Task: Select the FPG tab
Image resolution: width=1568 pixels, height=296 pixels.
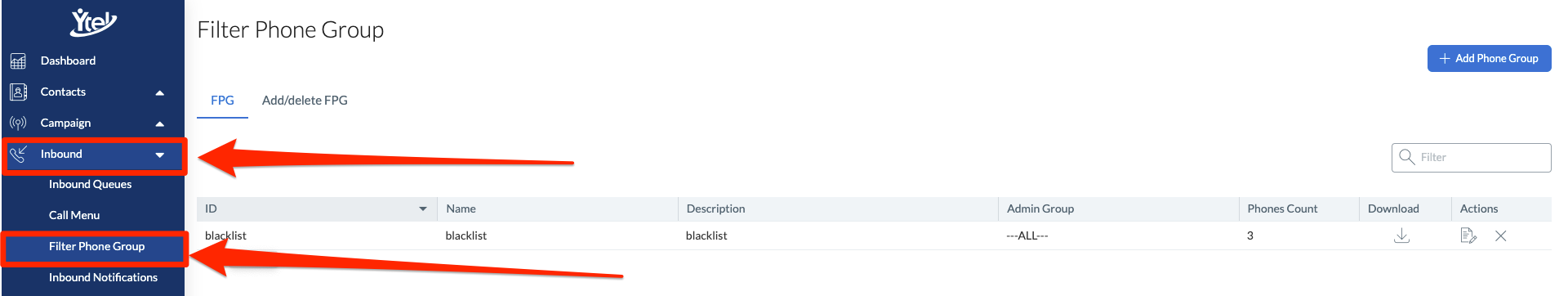Action: [222, 101]
